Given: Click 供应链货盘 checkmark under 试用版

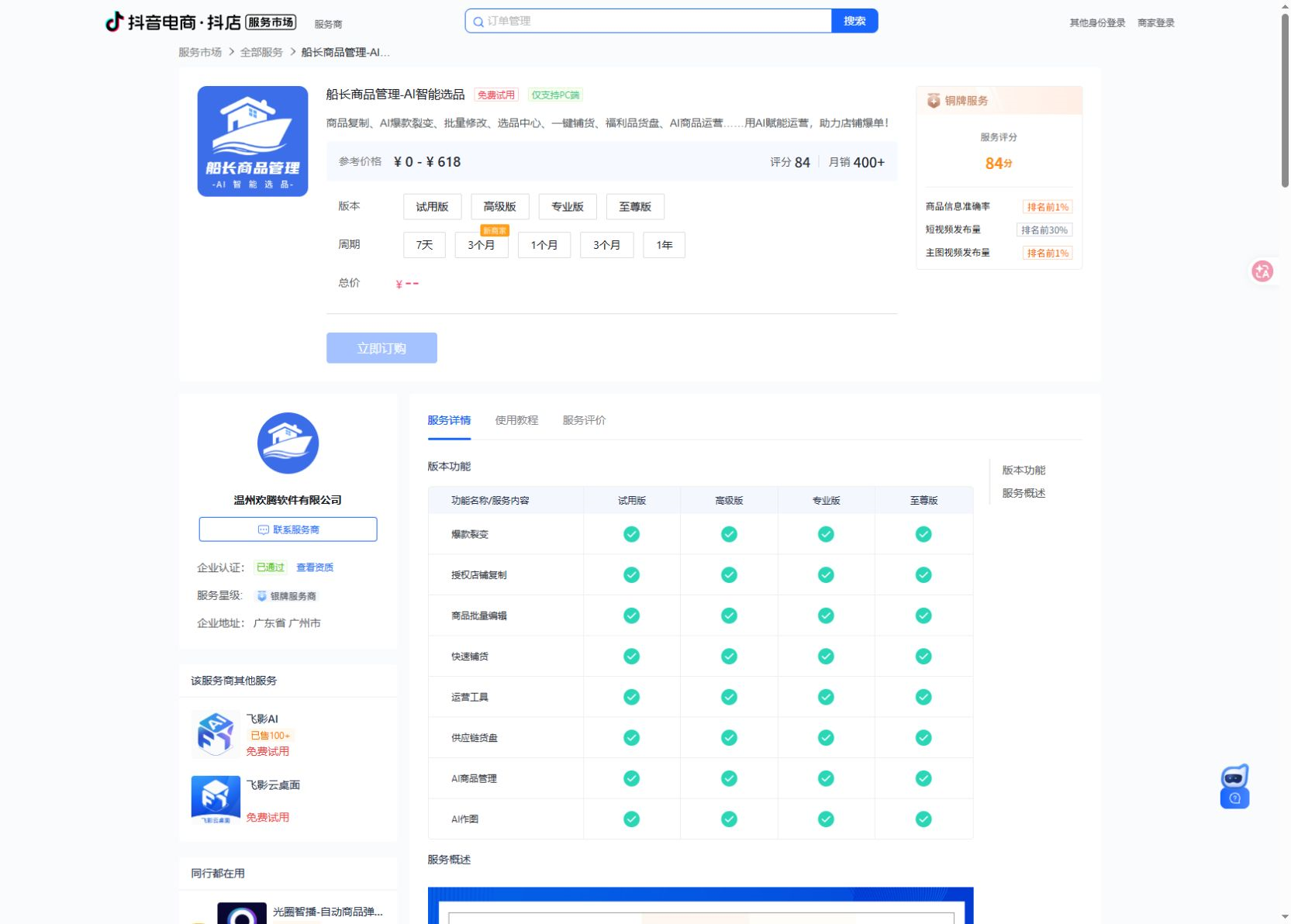Looking at the screenshot, I should 632,738.
